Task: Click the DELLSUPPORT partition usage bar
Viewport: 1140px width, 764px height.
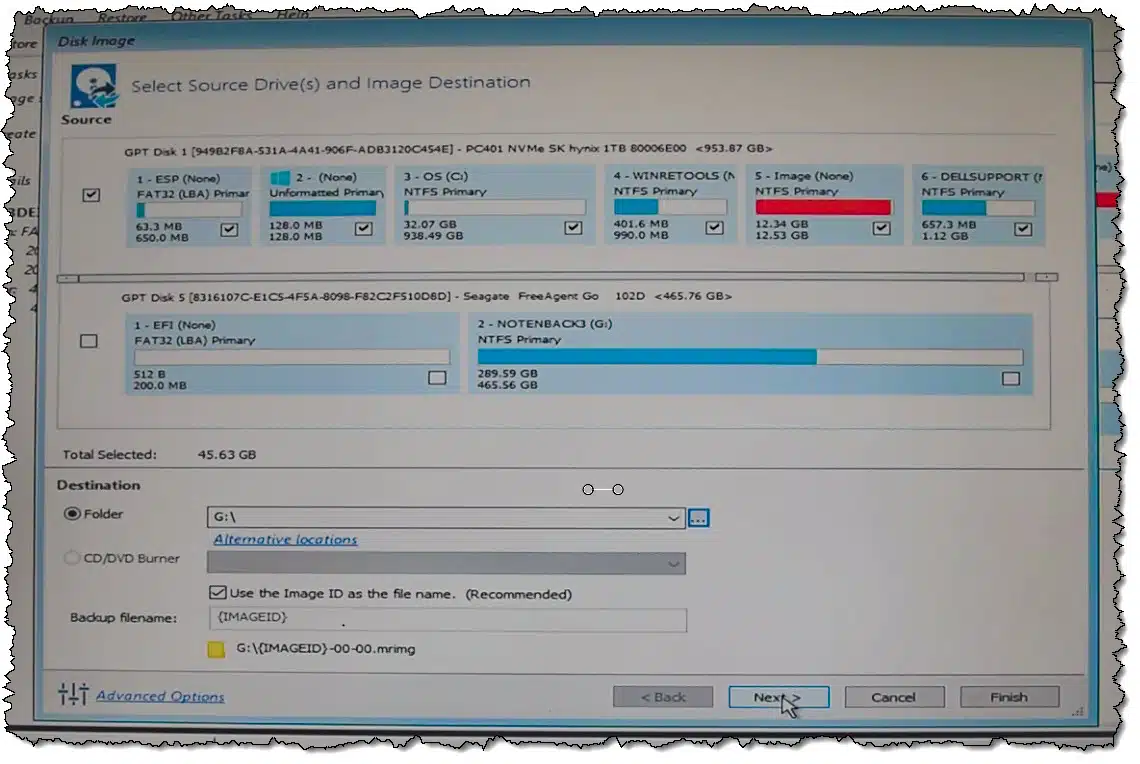Action: tap(978, 208)
